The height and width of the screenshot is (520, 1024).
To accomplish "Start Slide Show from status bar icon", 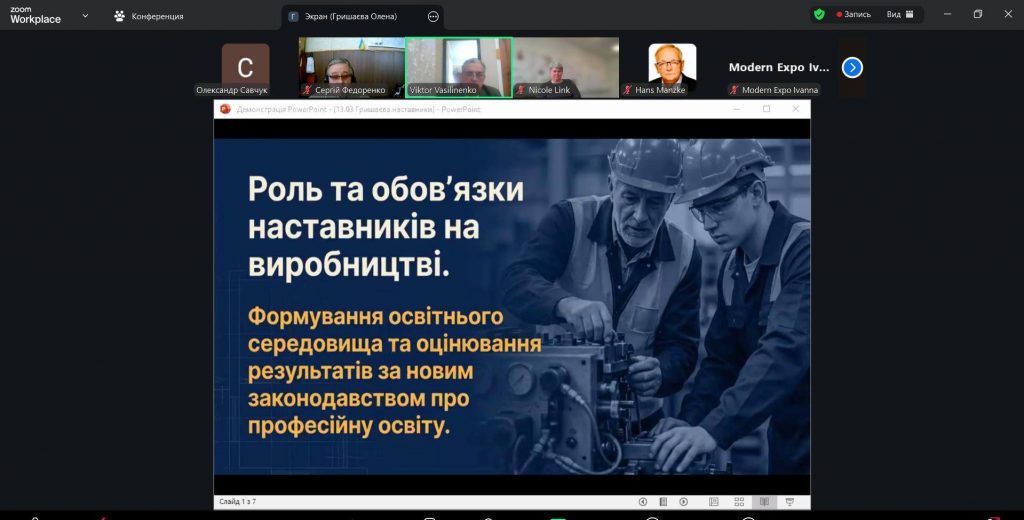I will [x=790, y=501].
